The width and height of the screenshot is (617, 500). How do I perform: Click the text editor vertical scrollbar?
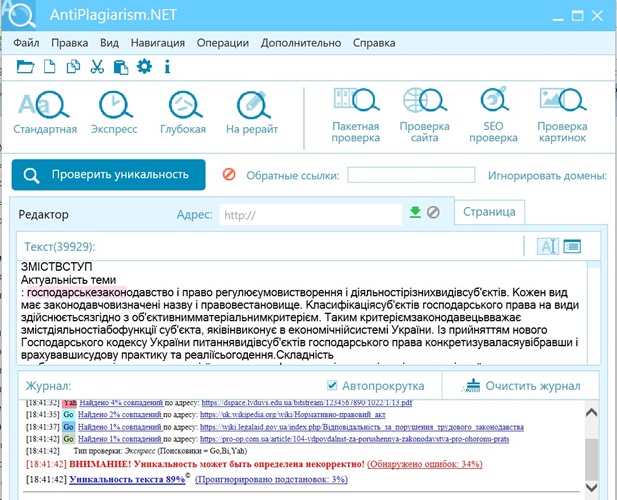[x=594, y=313]
